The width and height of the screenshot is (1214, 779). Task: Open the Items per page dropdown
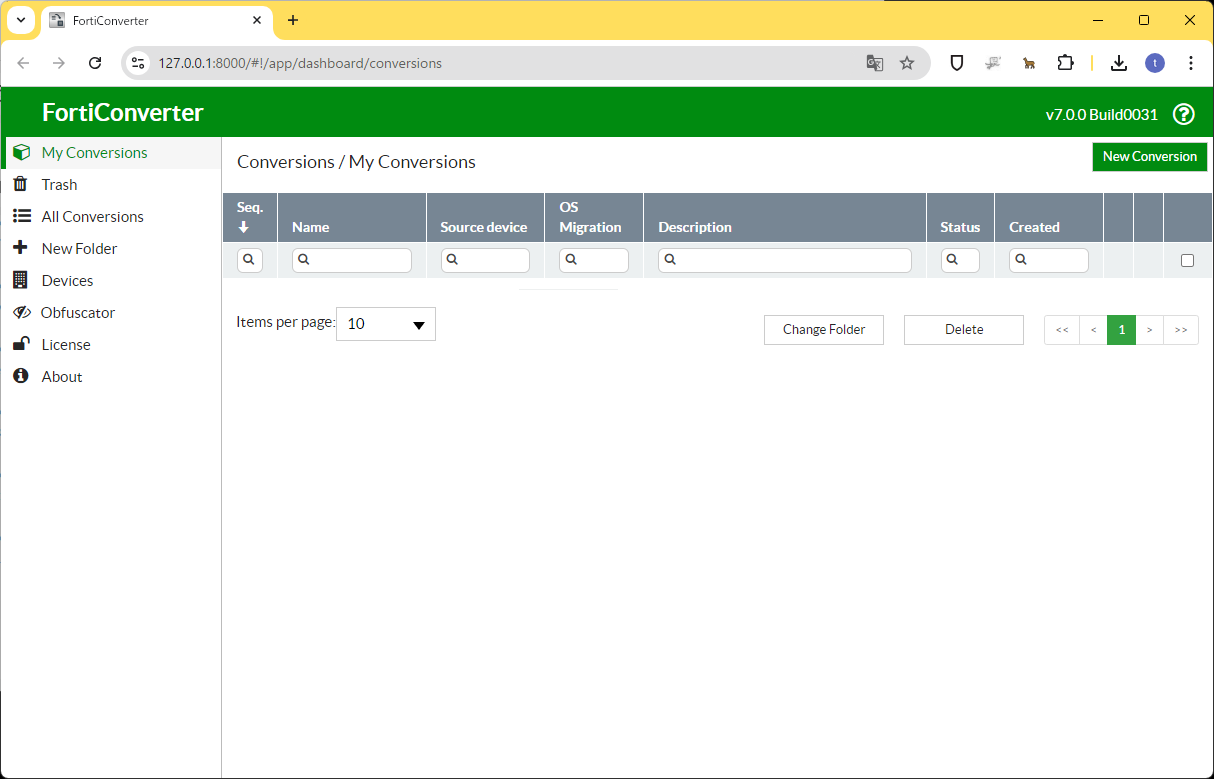pos(386,324)
